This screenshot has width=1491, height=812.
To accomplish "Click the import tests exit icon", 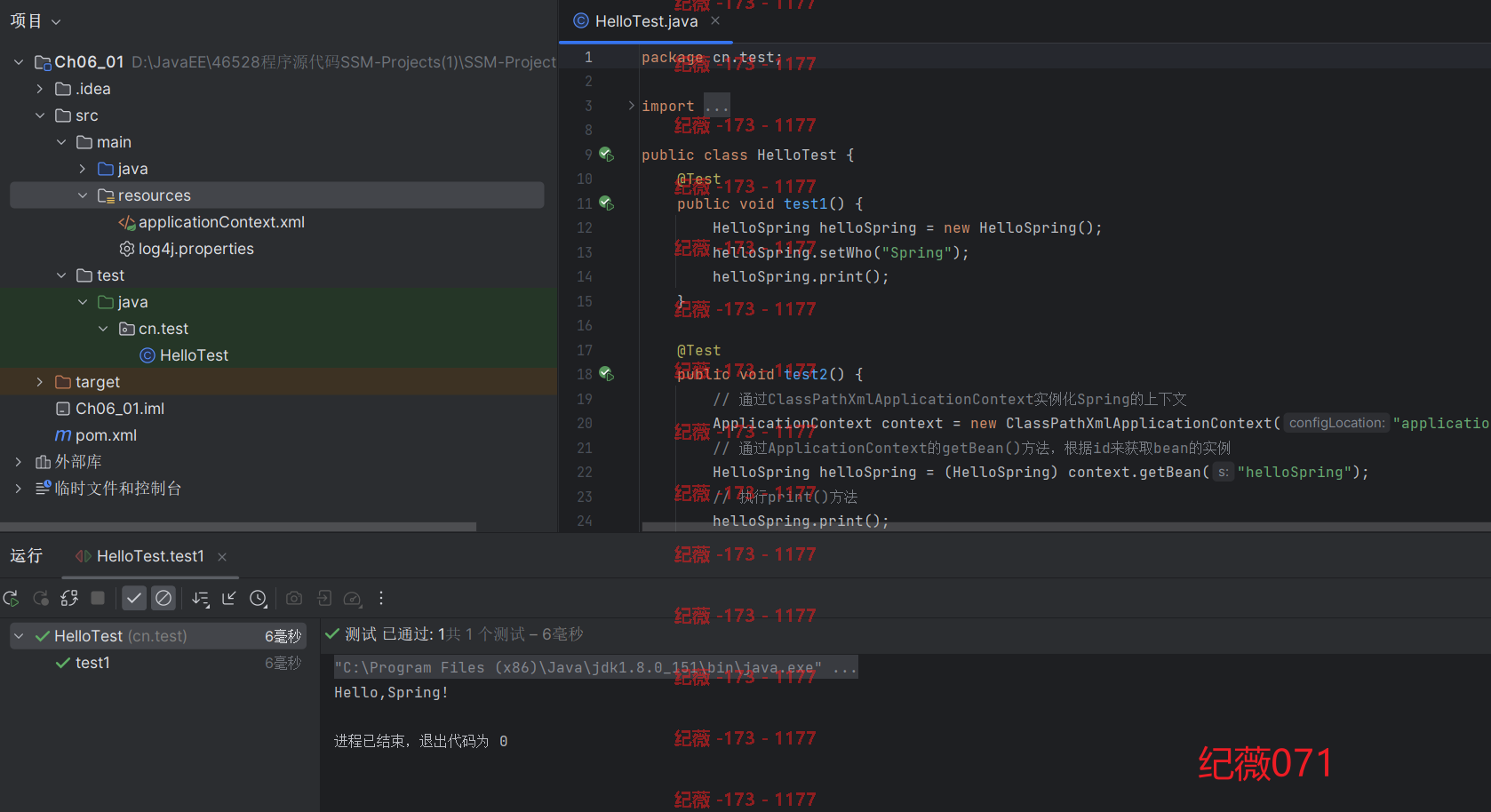I will point(324,599).
